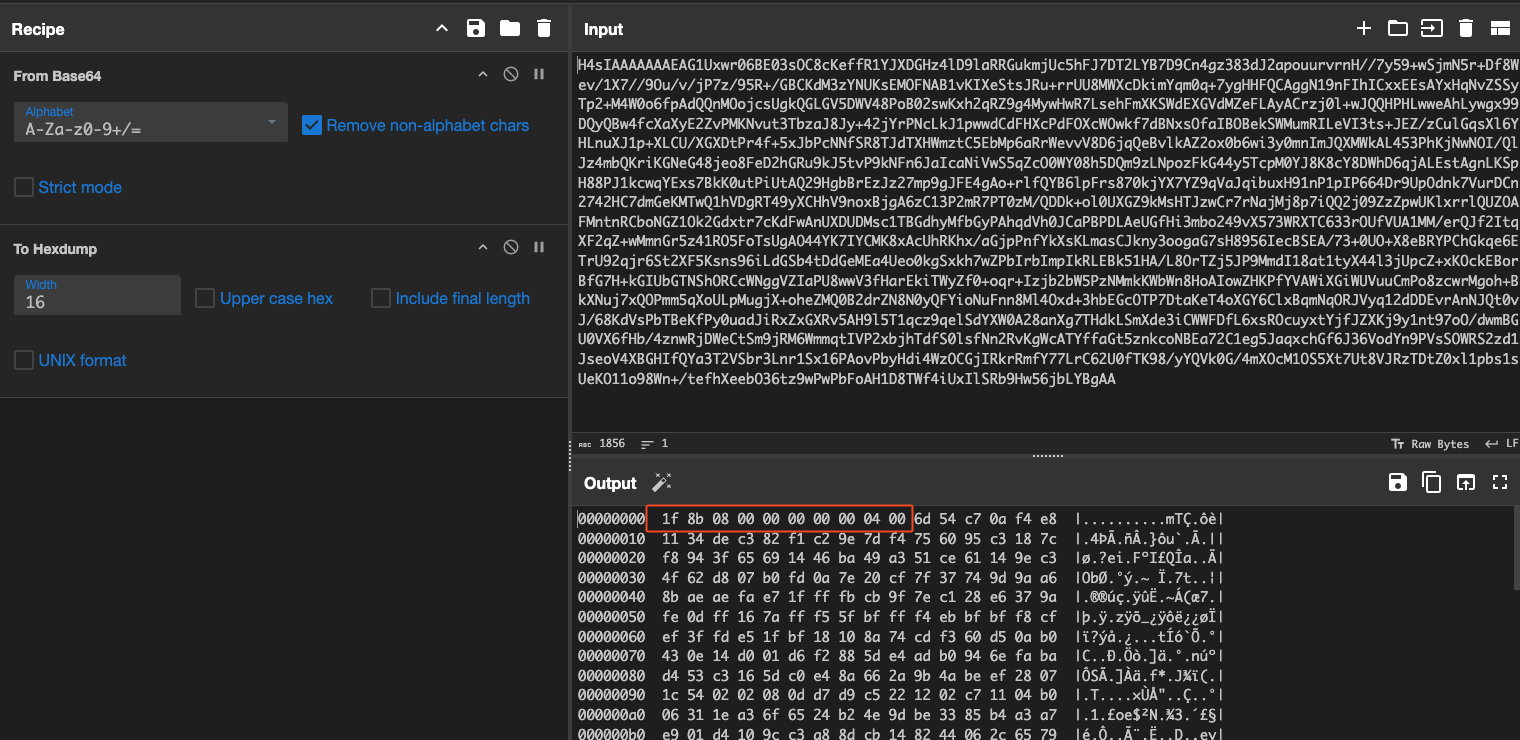Click the pane divider drag handle
This screenshot has height=740, width=1520.
pos(1047,456)
